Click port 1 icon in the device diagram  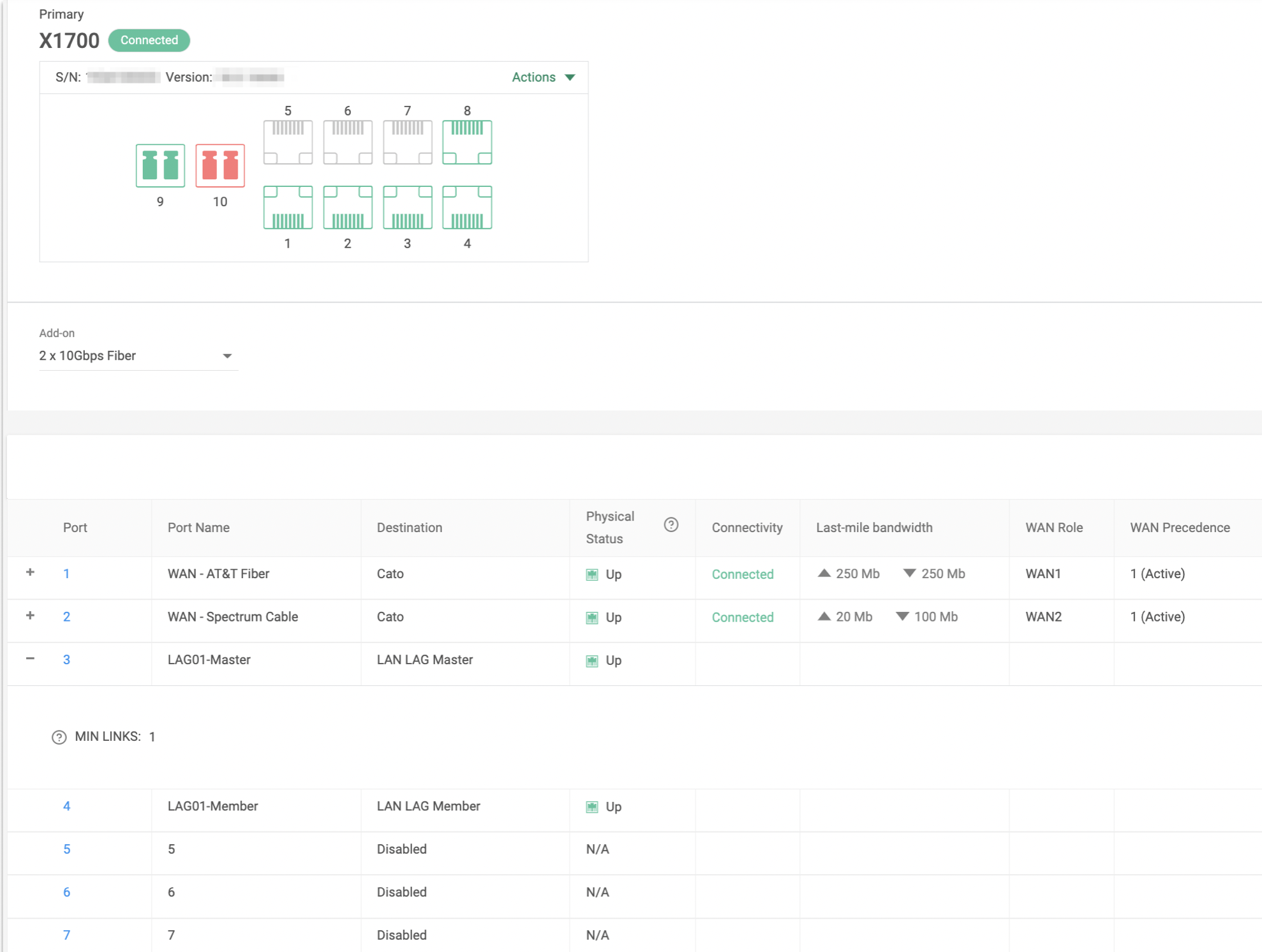[x=287, y=207]
